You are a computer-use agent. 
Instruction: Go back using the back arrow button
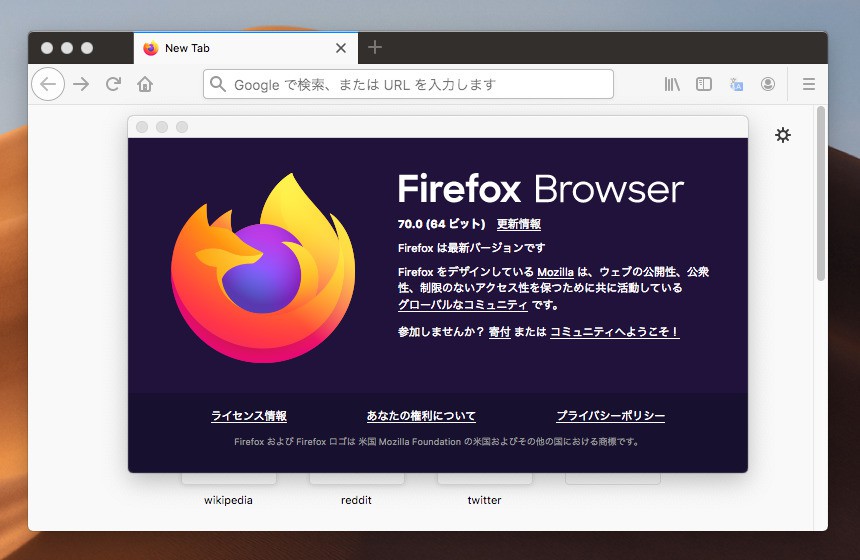pyautogui.click(x=48, y=84)
